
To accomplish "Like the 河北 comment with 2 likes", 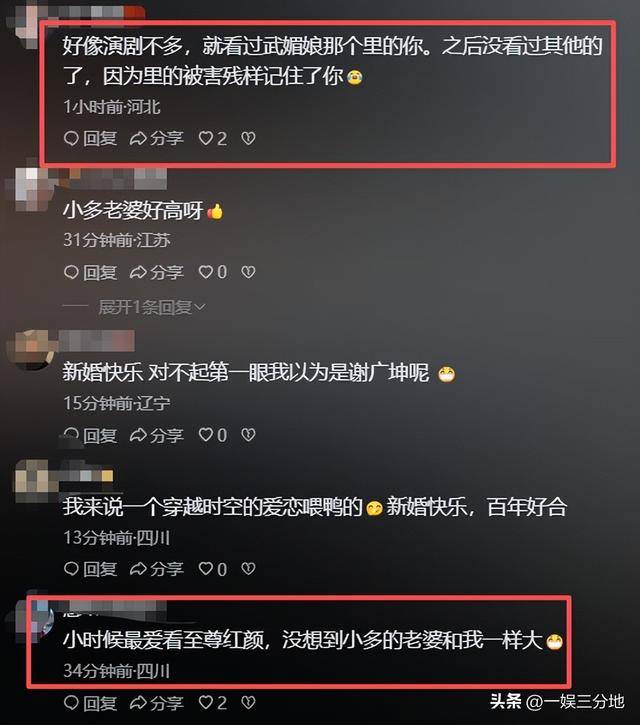I will (213, 138).
